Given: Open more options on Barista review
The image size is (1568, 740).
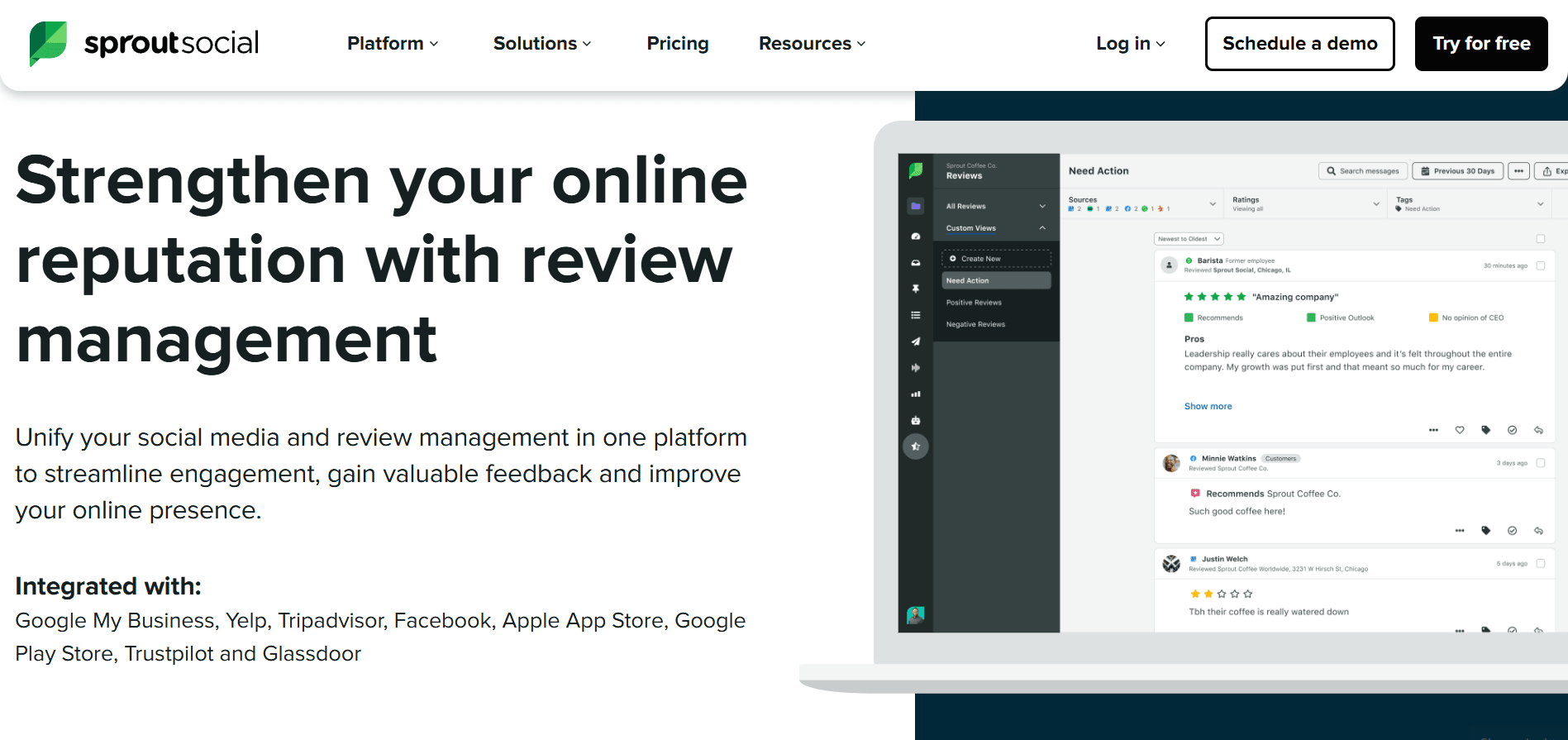Looking at the screenshot, I should pyautogui.click(x=1433, y=430).
